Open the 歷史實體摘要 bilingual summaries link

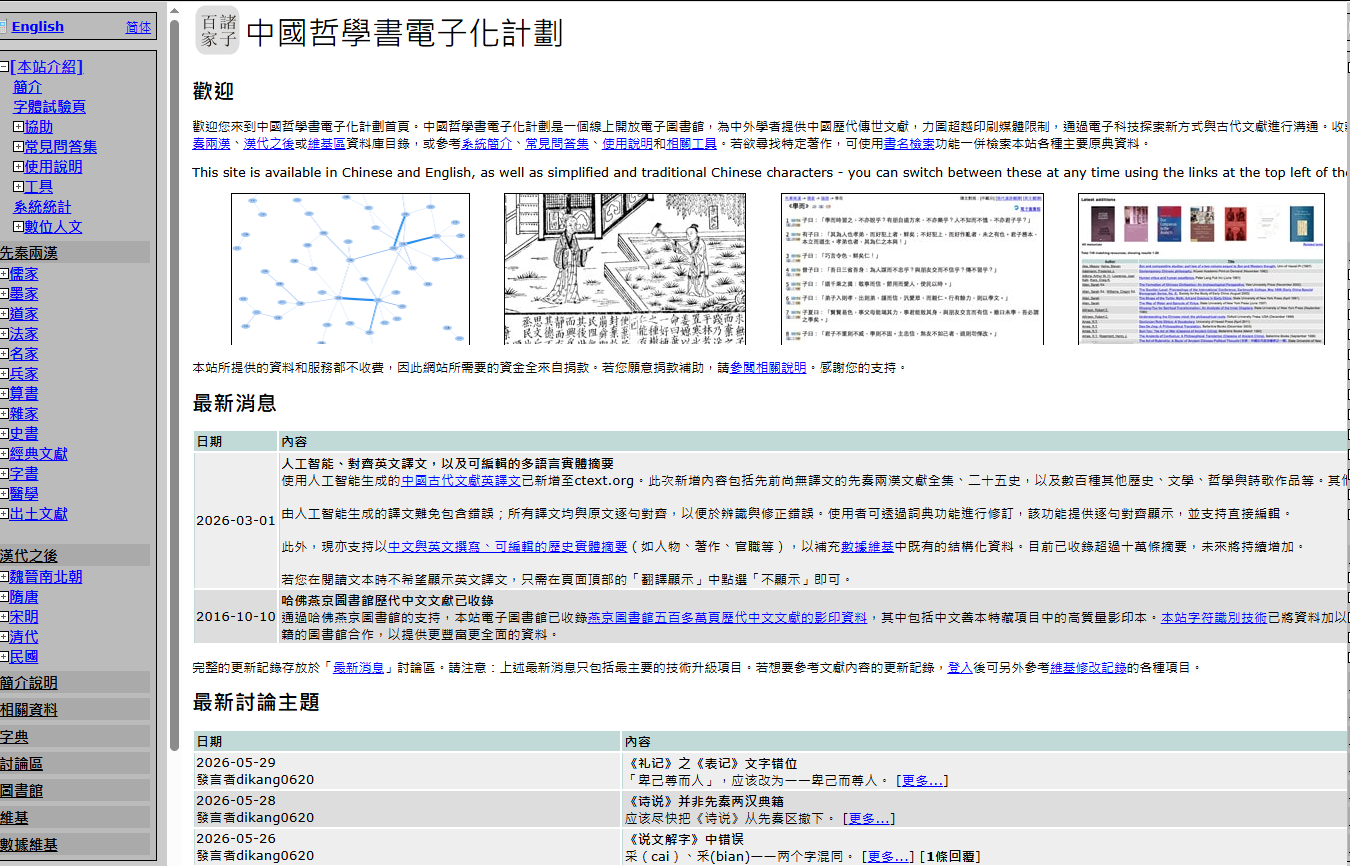click(x=507, y=547)
